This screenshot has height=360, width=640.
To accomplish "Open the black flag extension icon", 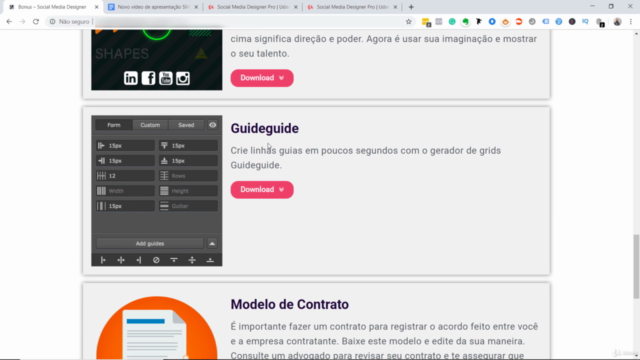I will (479, 22).
